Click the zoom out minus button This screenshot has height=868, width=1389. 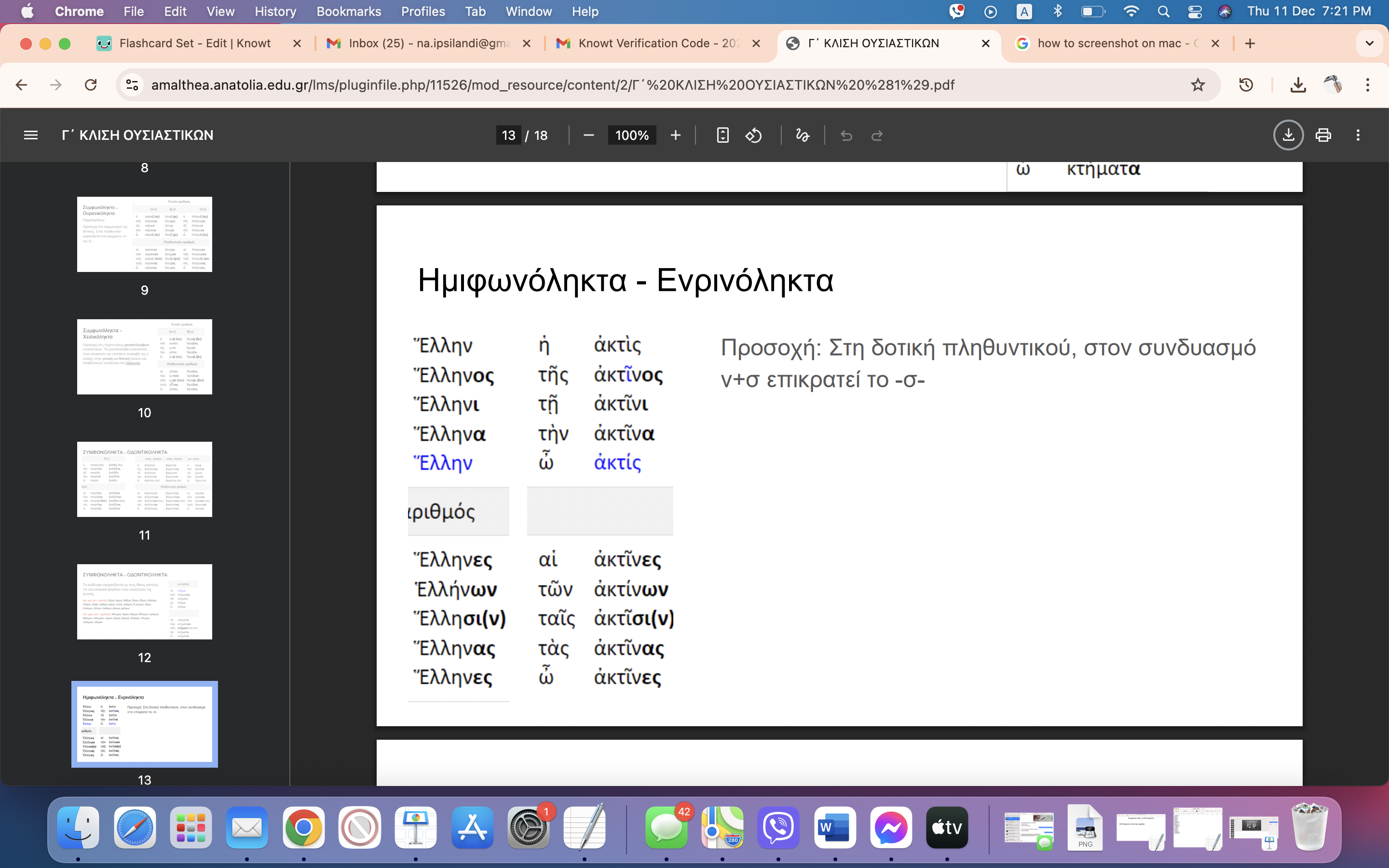click(588, 136)
